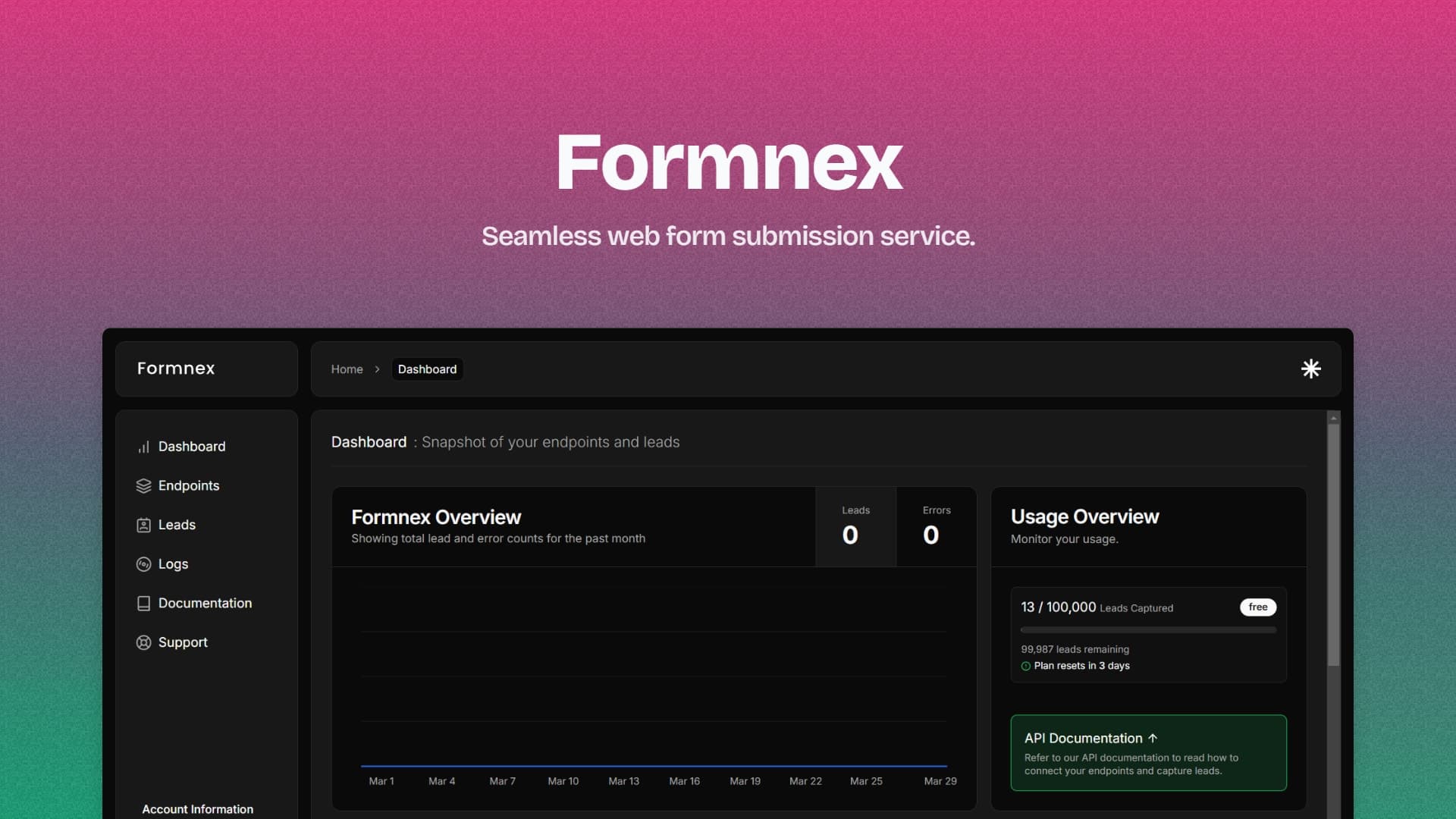1456x819 pixels.
Task: Expand the breadcrumb chevron after Home
Action: pyautogui.click(x=377, y=369)
